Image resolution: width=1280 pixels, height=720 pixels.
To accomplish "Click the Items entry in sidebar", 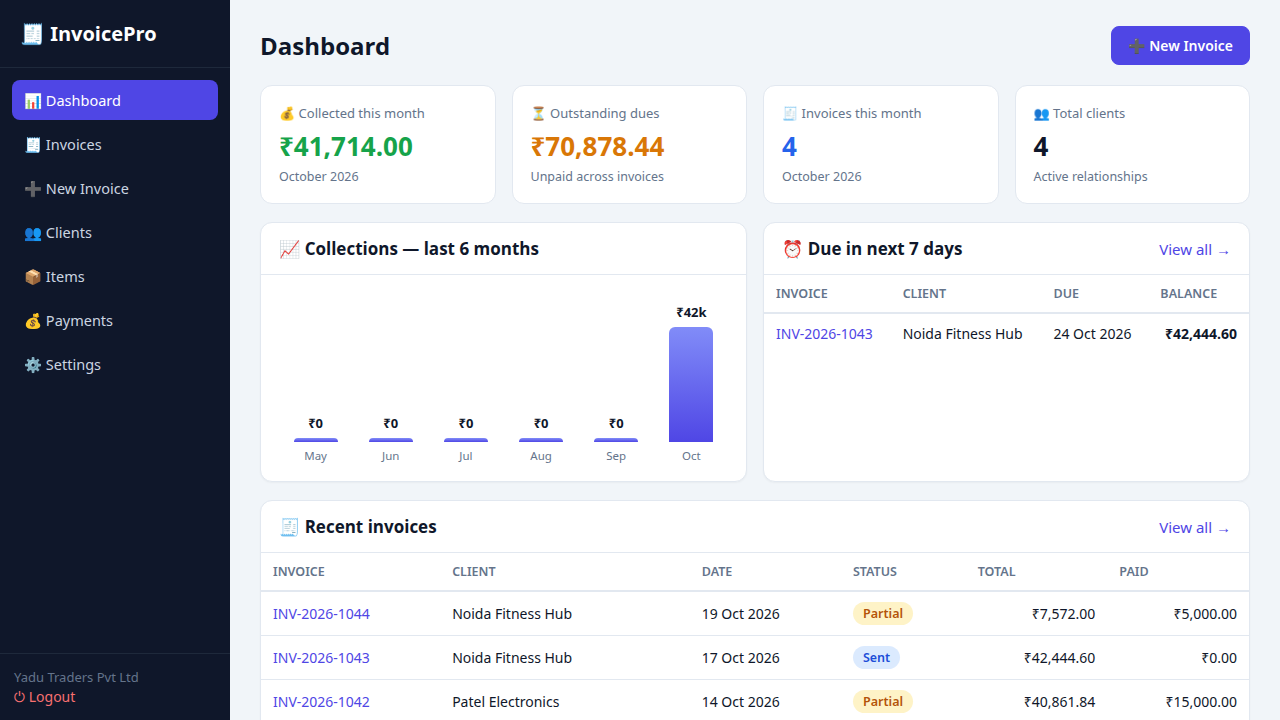I will point(115,277).
